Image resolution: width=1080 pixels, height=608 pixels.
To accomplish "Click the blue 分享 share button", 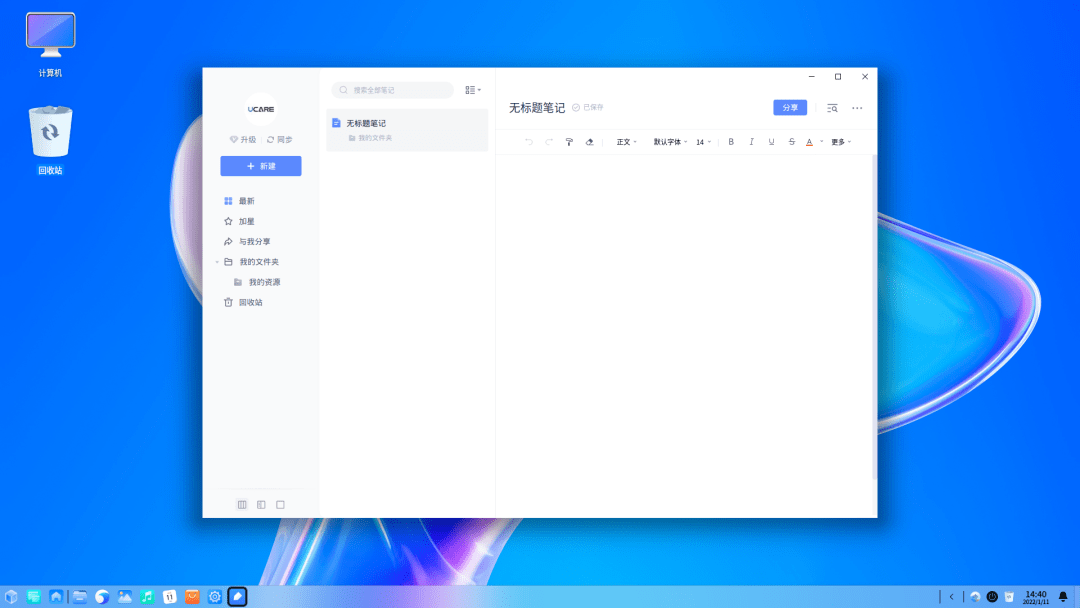I will pos(790,107).
